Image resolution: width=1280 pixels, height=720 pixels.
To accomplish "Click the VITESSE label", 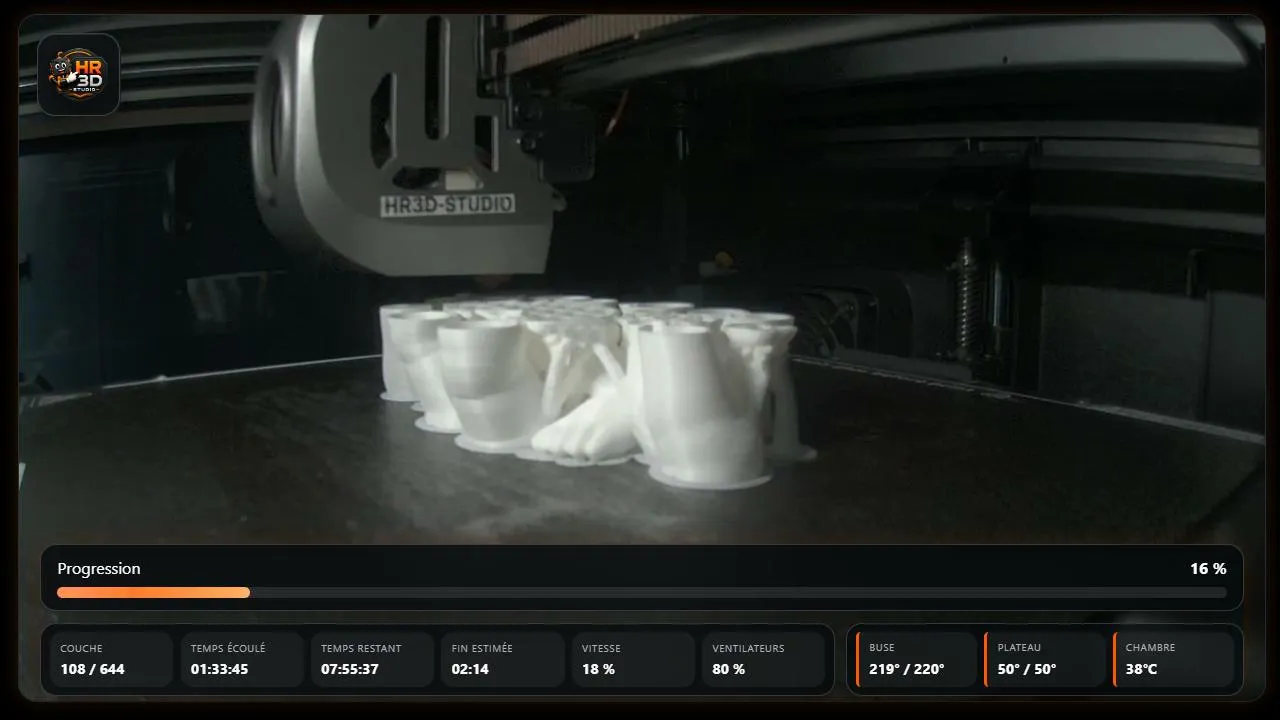I will pyautogui.click(x=601, y=648).
